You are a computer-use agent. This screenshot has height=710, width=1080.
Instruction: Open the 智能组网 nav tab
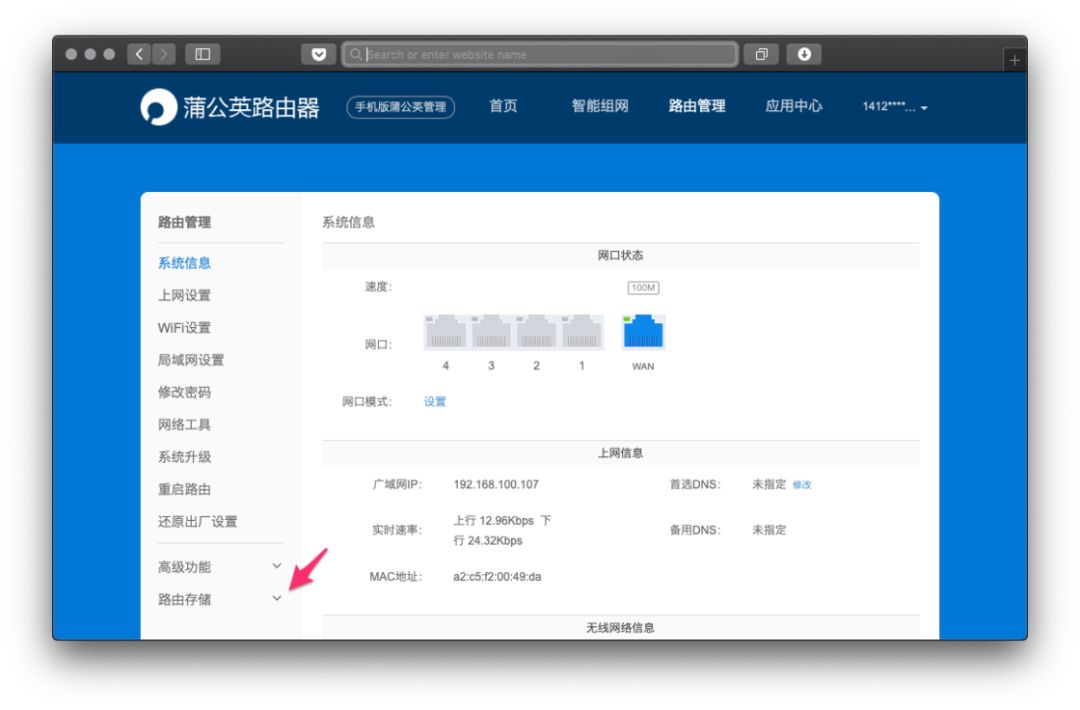coord(600,106)
